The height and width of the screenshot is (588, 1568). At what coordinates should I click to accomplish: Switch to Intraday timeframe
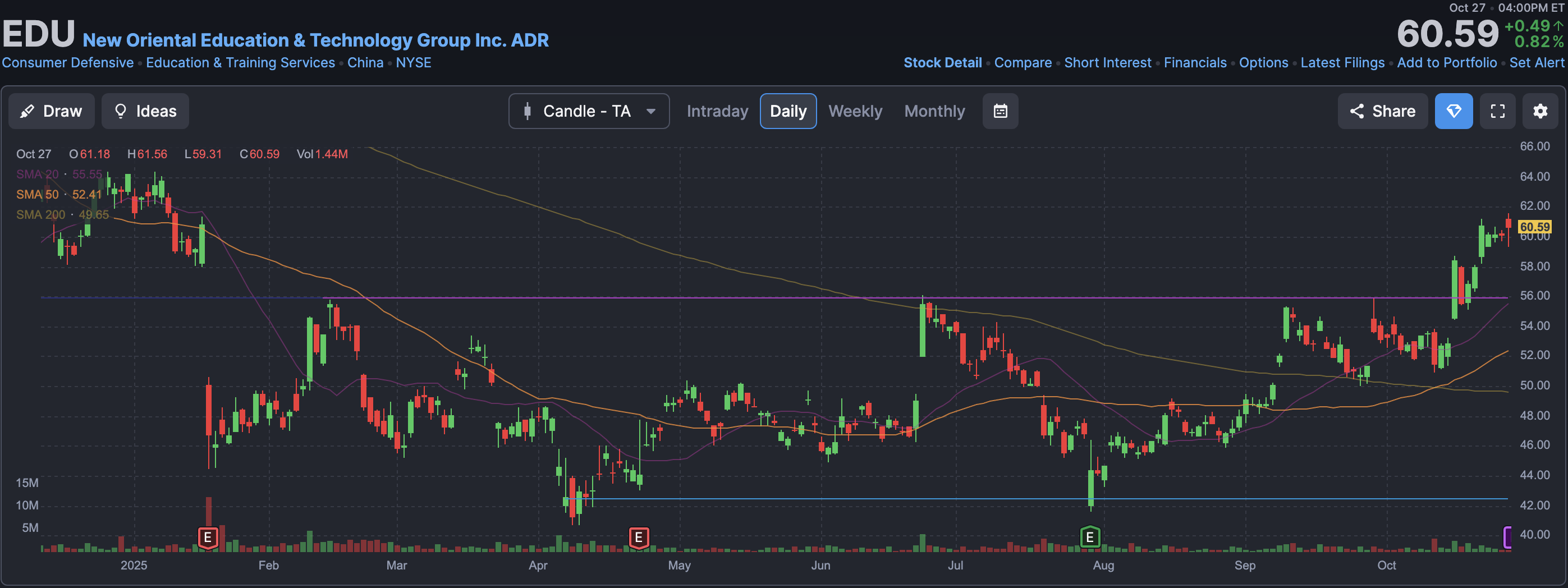(x=717, y=112)
